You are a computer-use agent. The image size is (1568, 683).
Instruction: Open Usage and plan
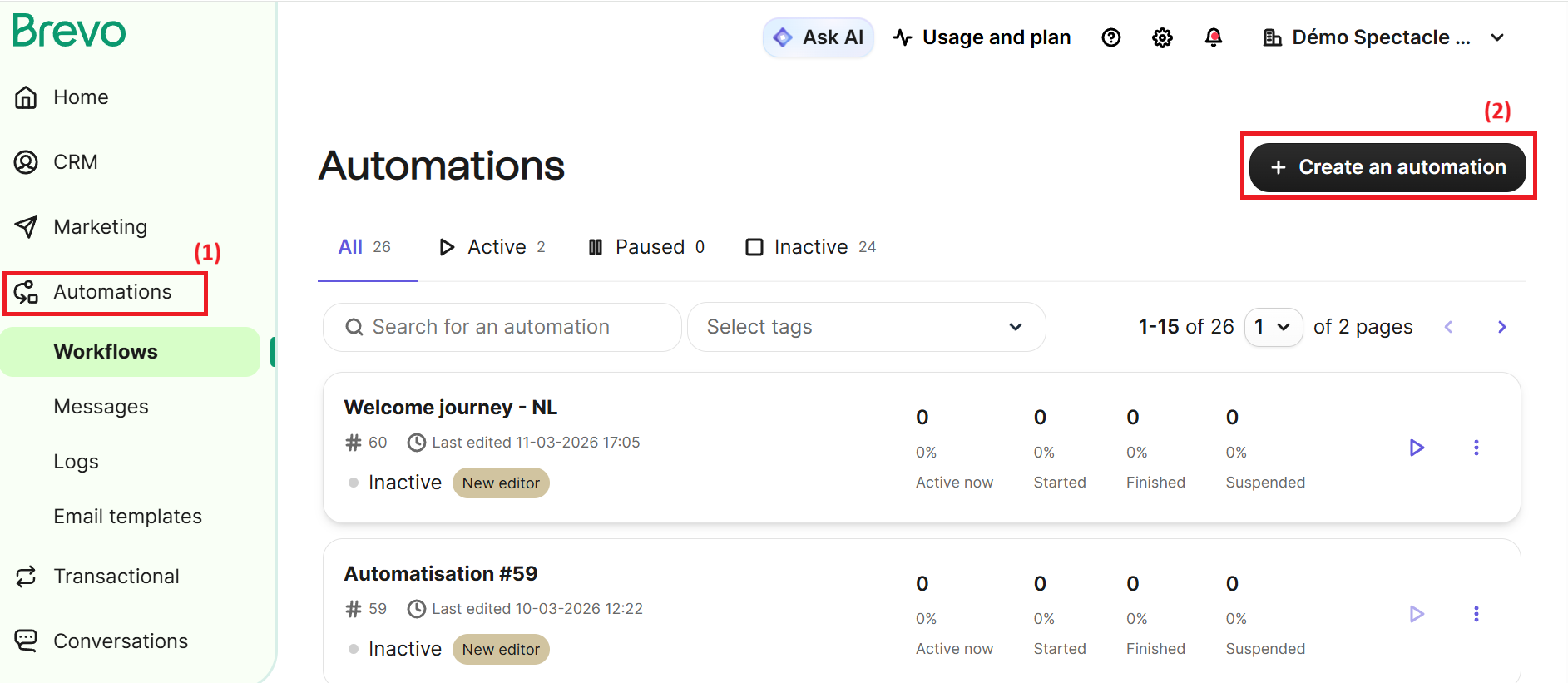click(982, 37)
